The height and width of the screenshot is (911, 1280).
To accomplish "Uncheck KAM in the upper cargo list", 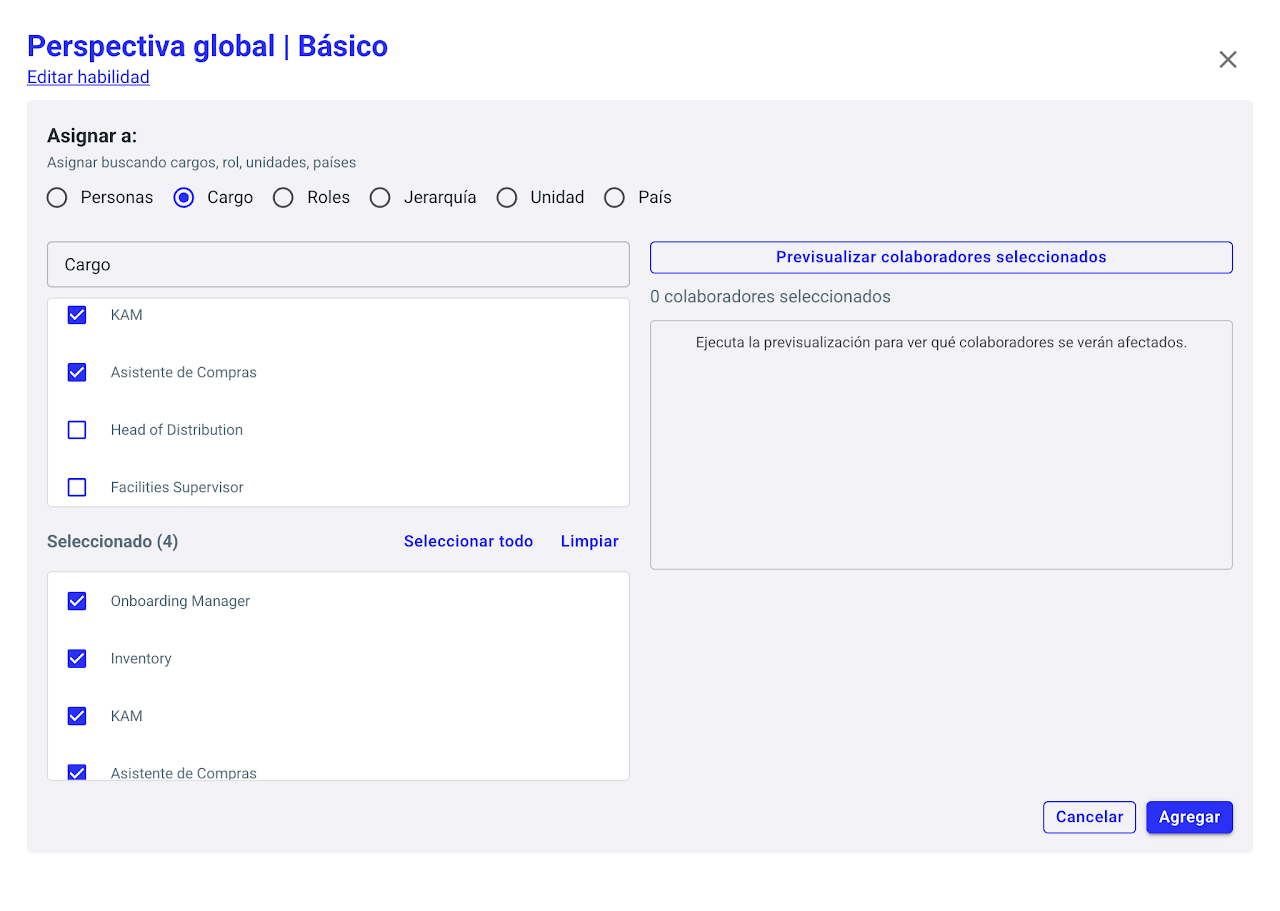I will [x=77, y=315].
